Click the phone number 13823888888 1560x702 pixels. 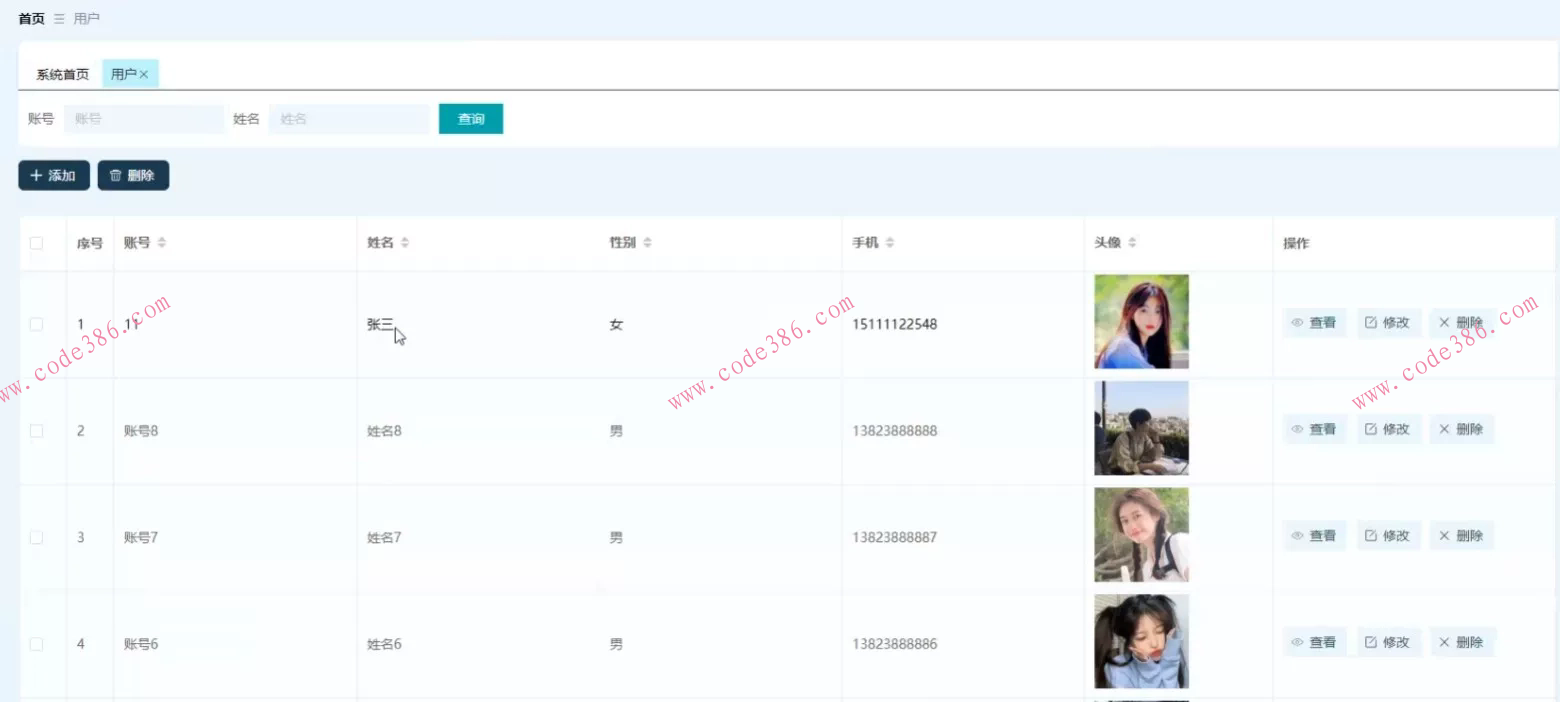coord(895,431)
